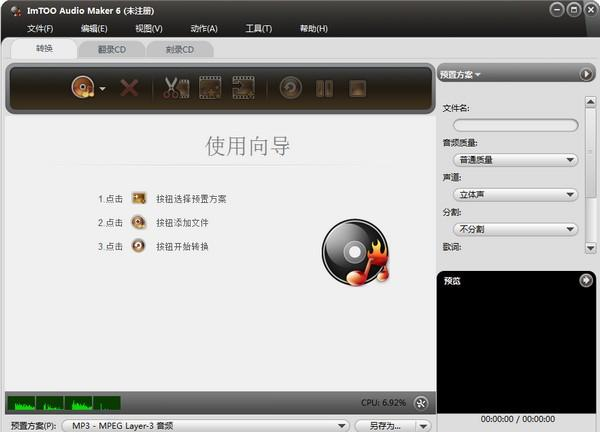Click the pause toolbar button
Viewport: 600px width, 432px height.
[324, 88]
